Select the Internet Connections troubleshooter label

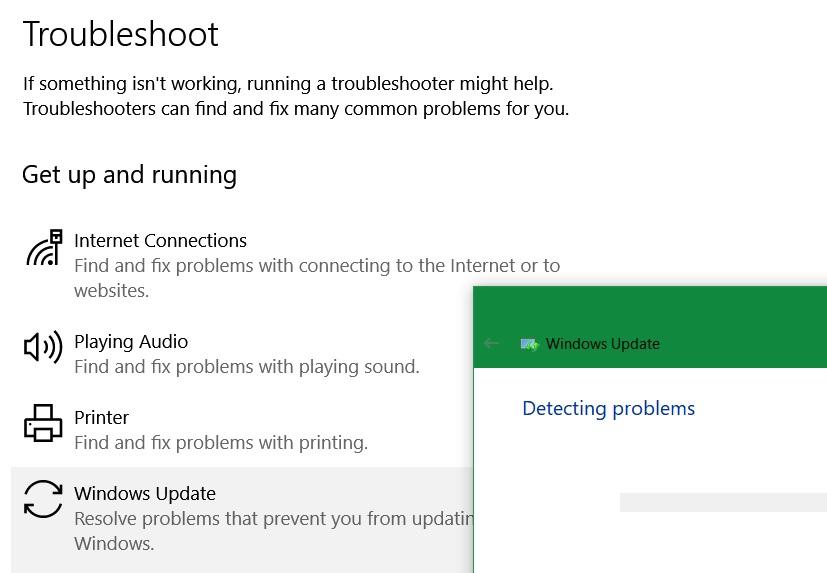[x=160, y=240]
